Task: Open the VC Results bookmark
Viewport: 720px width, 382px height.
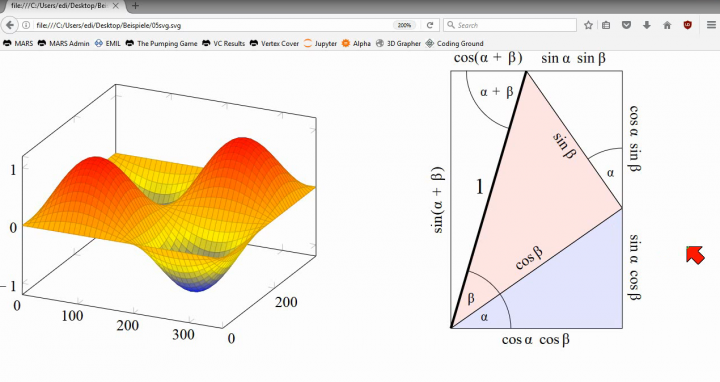Action: 224,44
